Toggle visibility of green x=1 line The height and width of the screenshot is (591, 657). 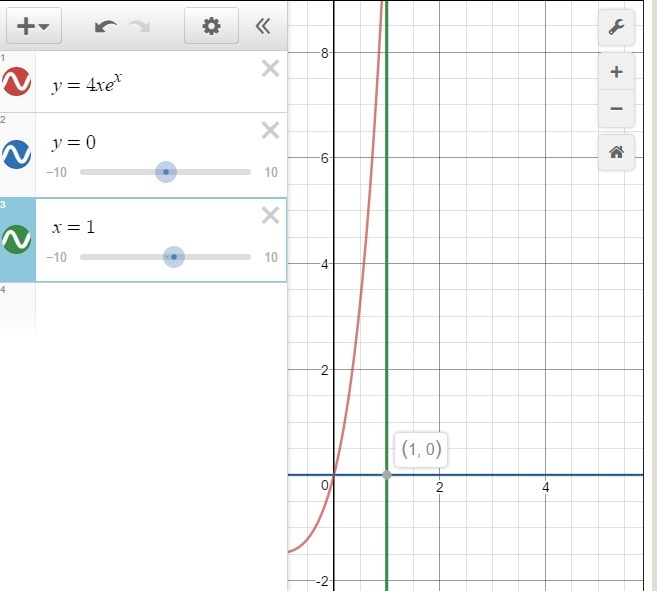pos(19,240)
